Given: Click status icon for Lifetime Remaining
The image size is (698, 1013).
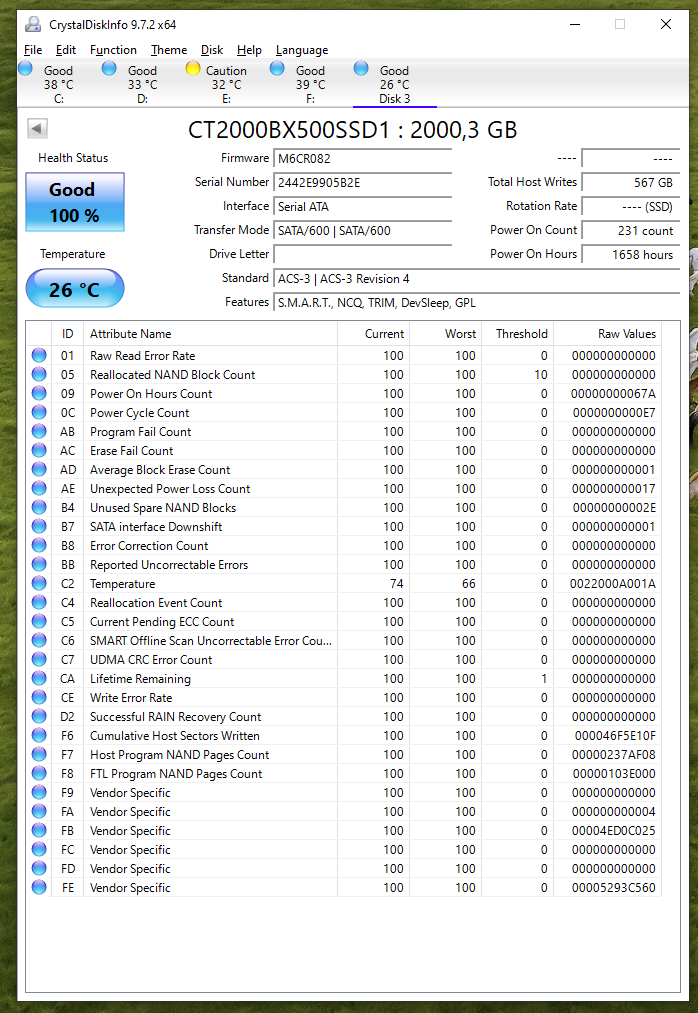Looking at the screenshot, I should coord(39,678).
